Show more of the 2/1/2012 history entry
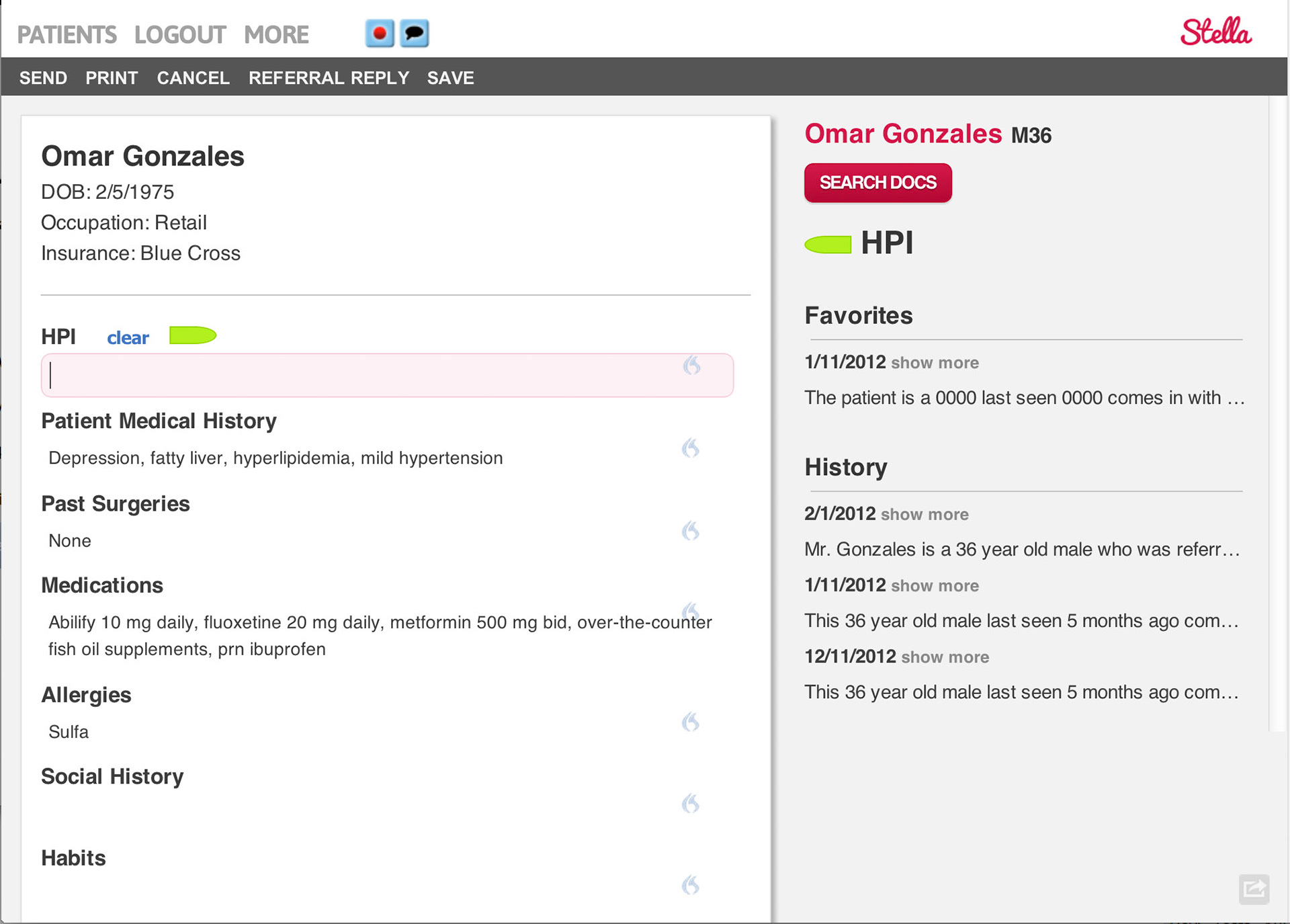This screenshot has width=1290, height=924. click(924, 515)
